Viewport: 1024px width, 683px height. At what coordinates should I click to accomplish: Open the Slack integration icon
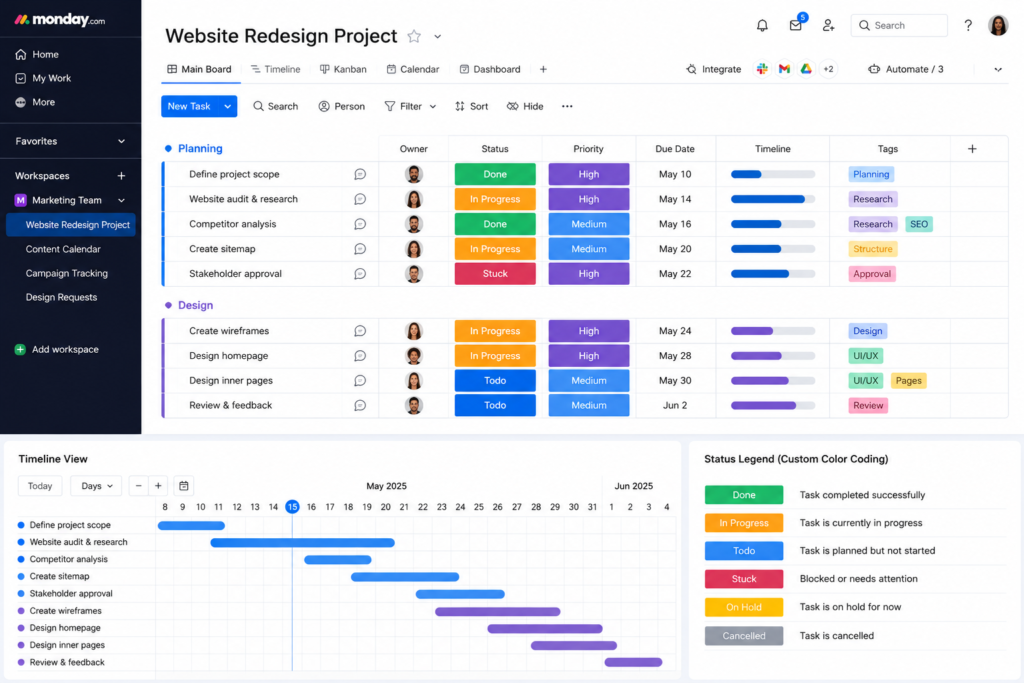(762, 69)
